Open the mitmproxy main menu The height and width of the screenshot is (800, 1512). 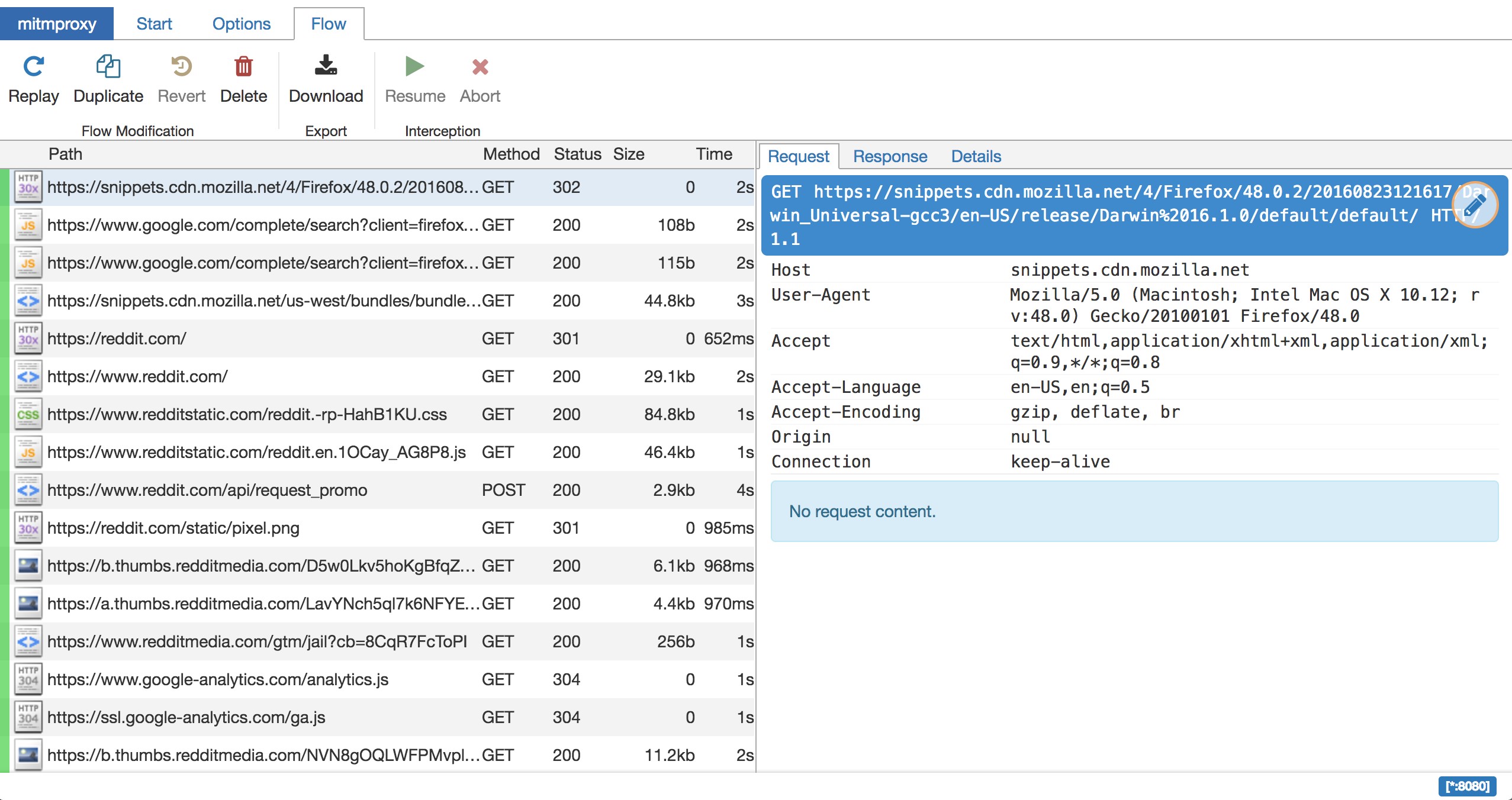[57, 24]
